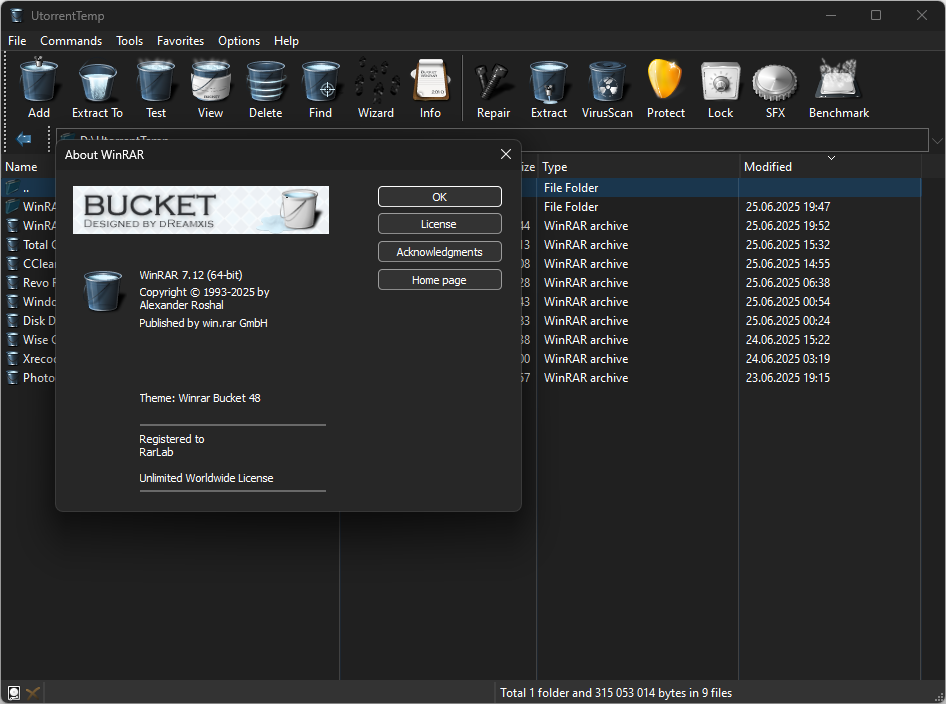Click the Test archive toolbar icon
946x704 pixels.
[x=156, y=80]
